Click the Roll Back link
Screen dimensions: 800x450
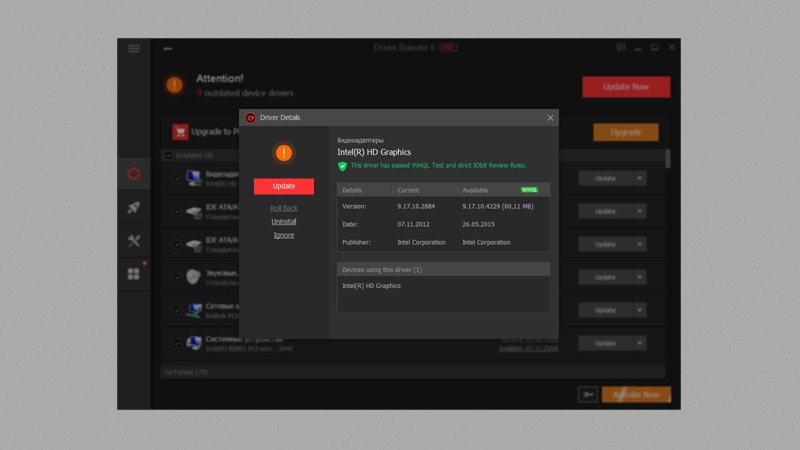[284, 208]
